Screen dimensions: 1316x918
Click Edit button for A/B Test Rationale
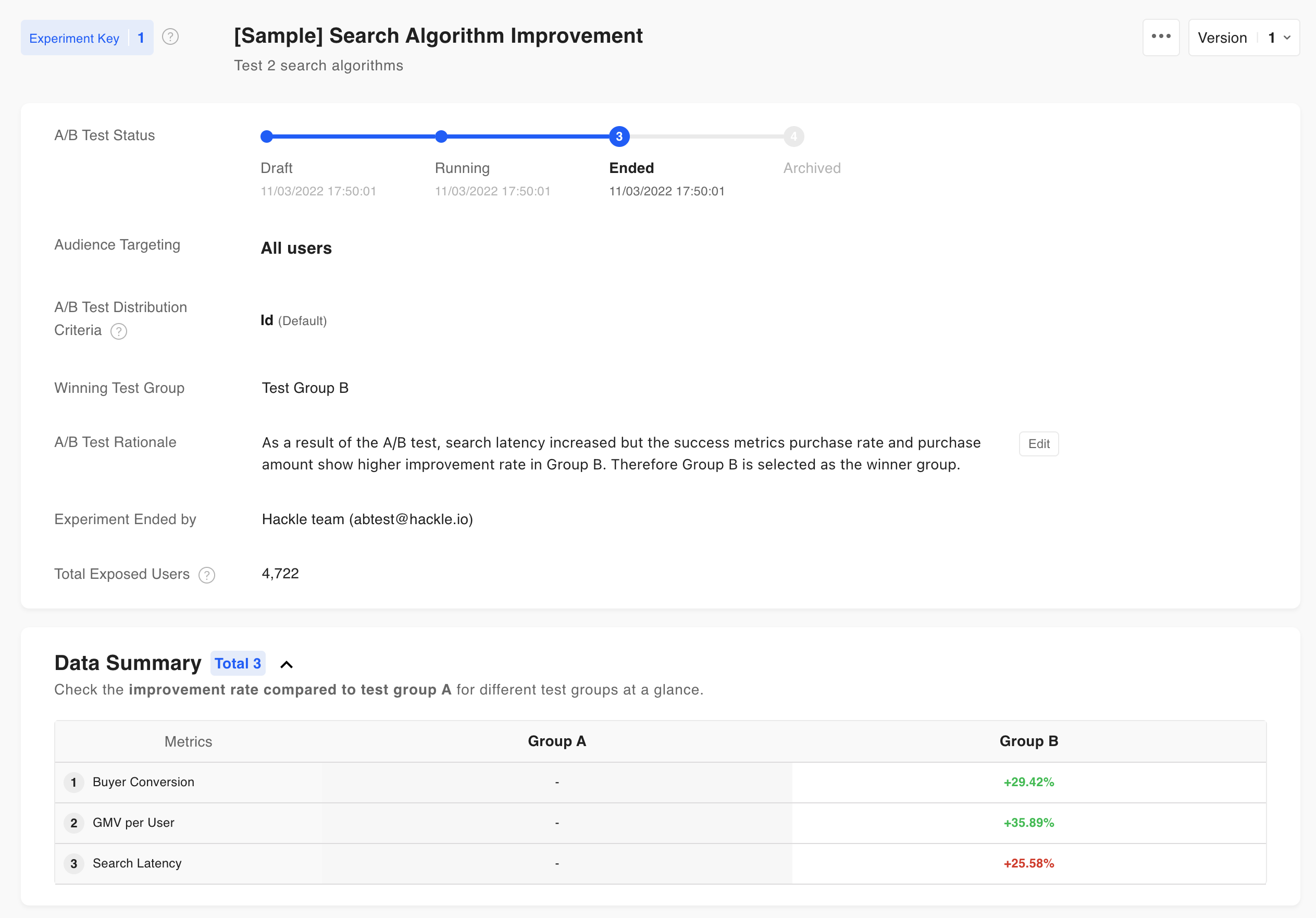pos(1038,443)
